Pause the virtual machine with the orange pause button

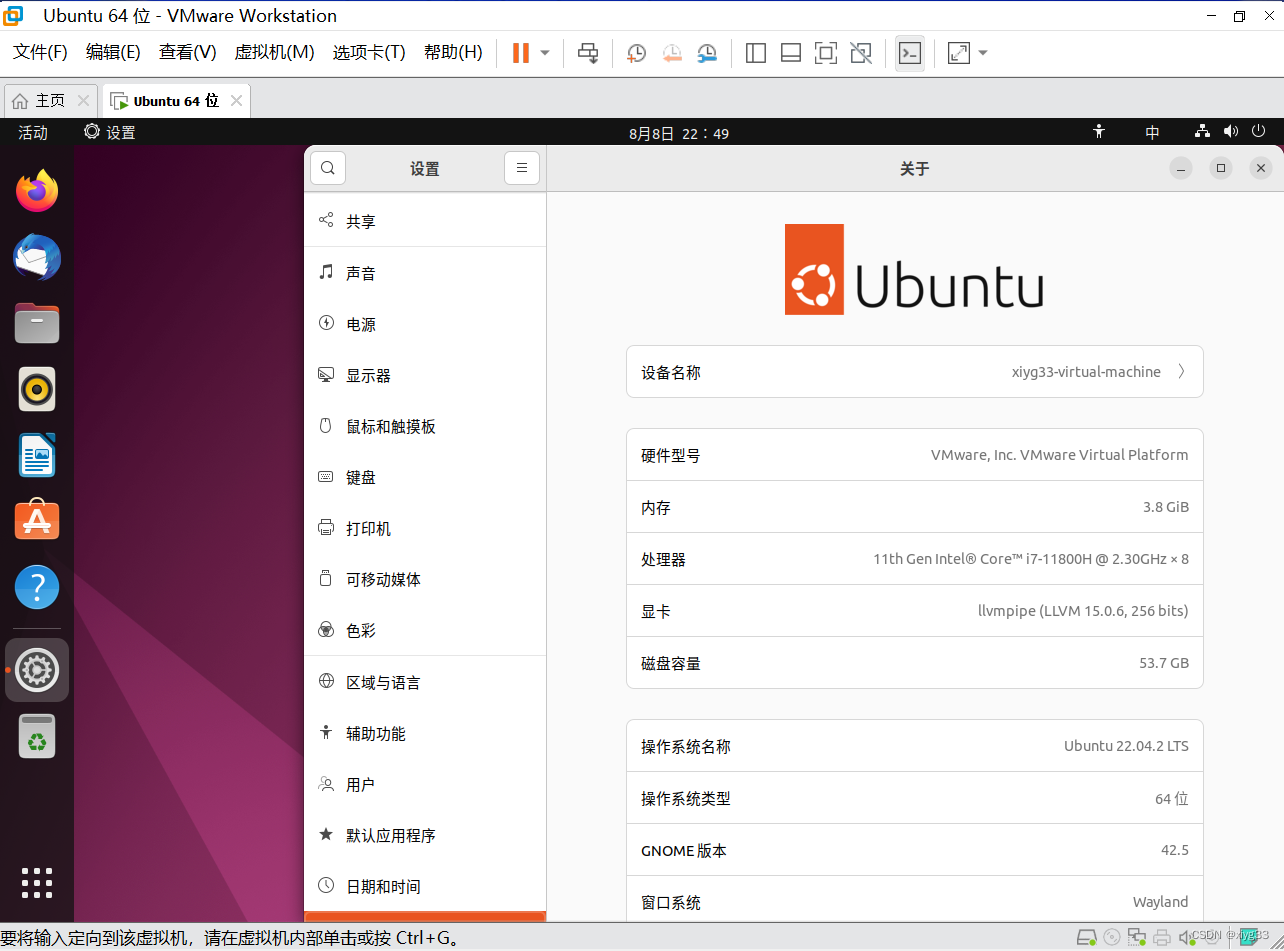[520, 53]
